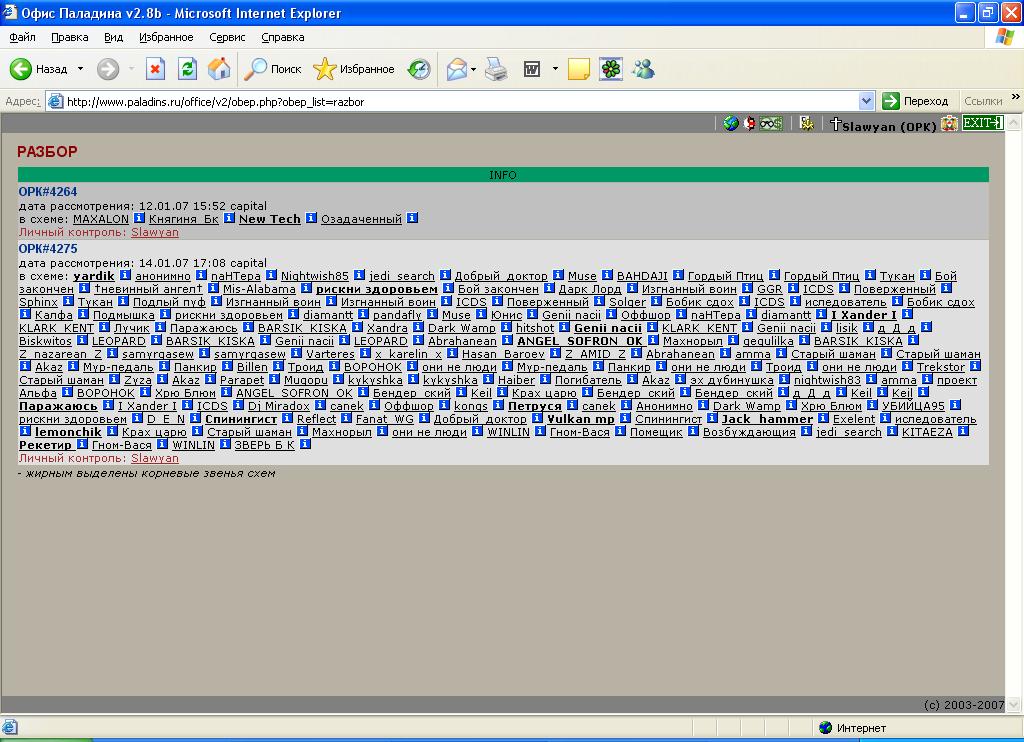The image size is (1024, 742).
Task: Open the info icon after hitshot
Action: click(564, 327)
